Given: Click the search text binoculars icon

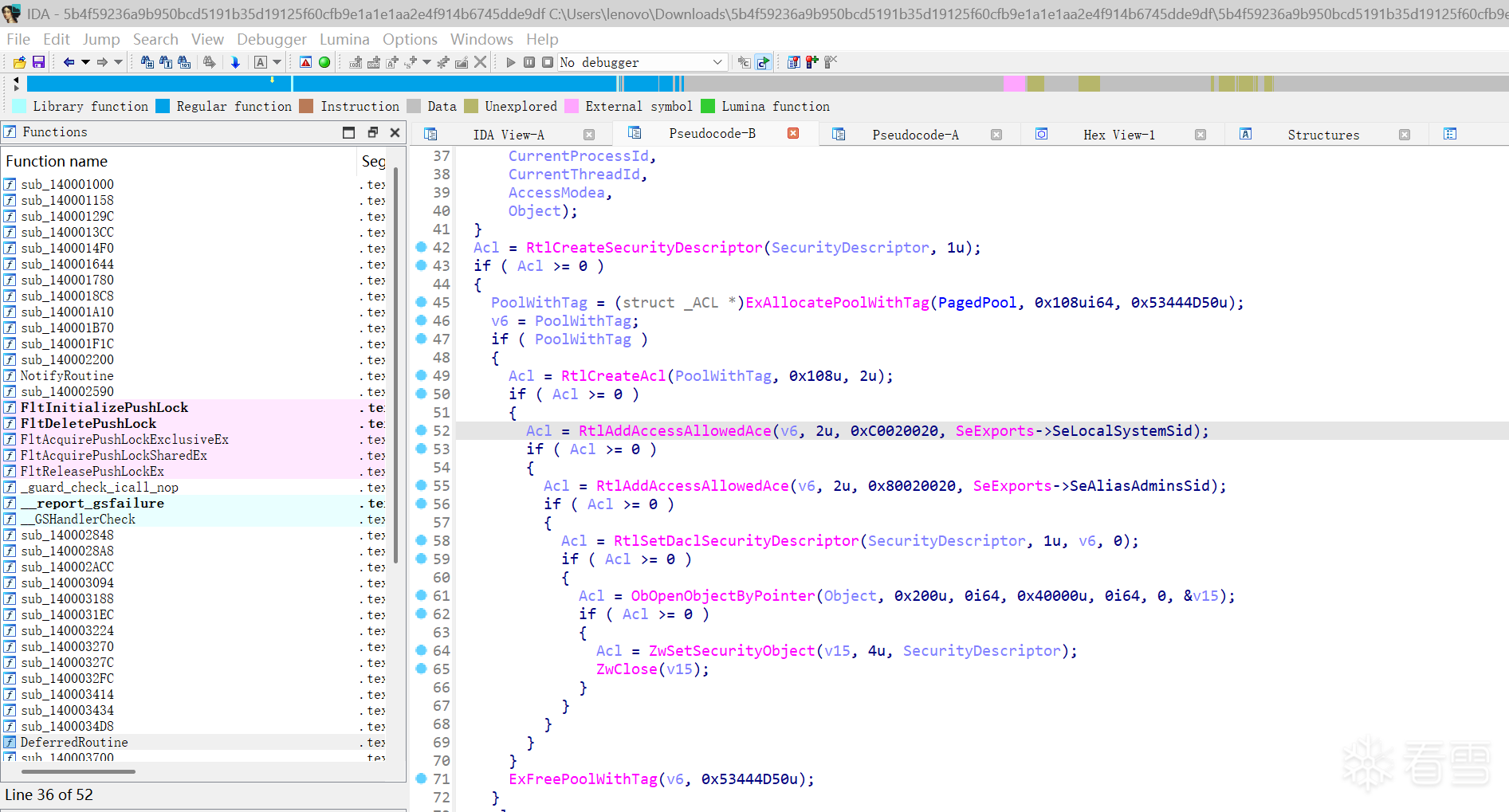Looking at the screenshot, I should point(166,62).
